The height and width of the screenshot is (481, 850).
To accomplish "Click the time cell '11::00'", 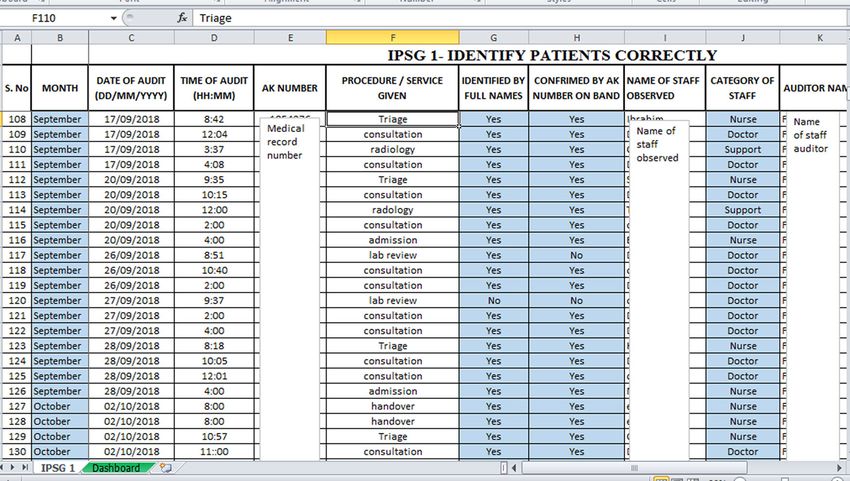I will (x=214, y=452).
